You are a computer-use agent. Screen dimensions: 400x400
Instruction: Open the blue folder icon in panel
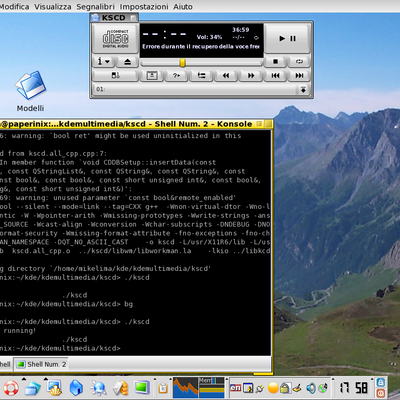(x=32, y=388)
